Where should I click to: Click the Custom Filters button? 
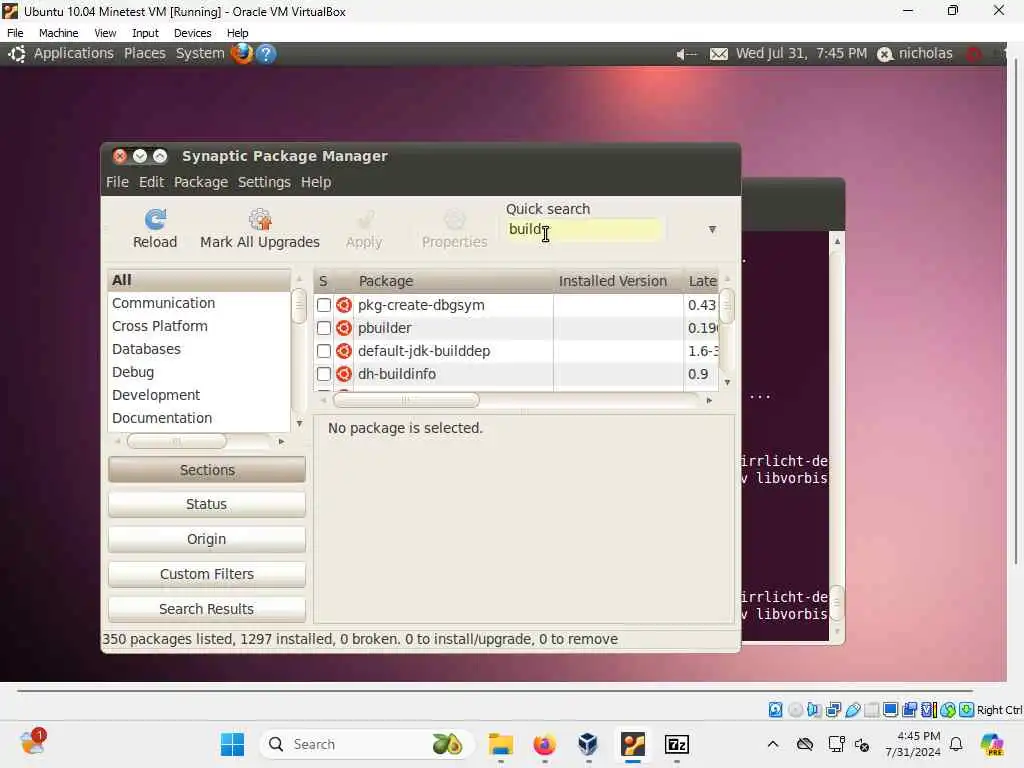(x=207, y=574)
